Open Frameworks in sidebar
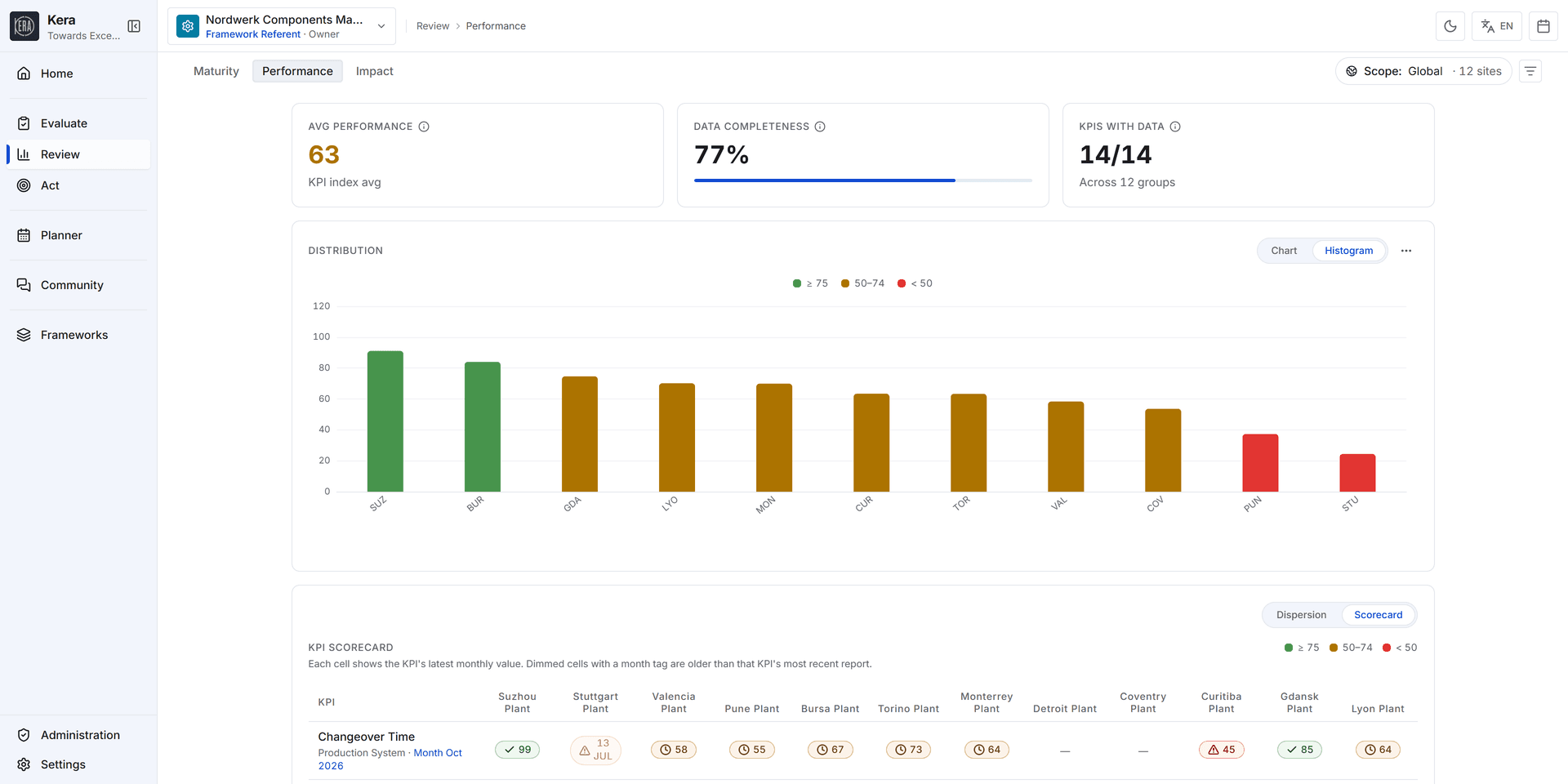This screenshot has height=784, width=1568. point(78,335)
